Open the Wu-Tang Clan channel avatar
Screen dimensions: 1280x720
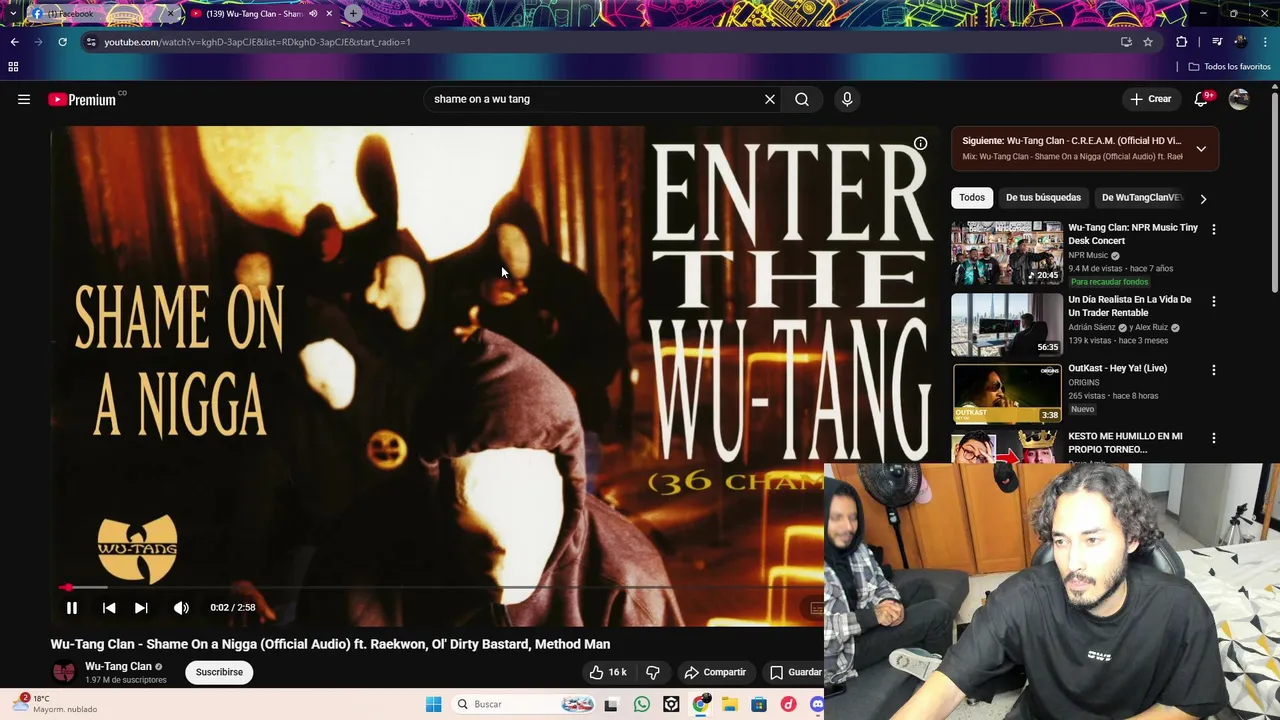coord(64,672)
